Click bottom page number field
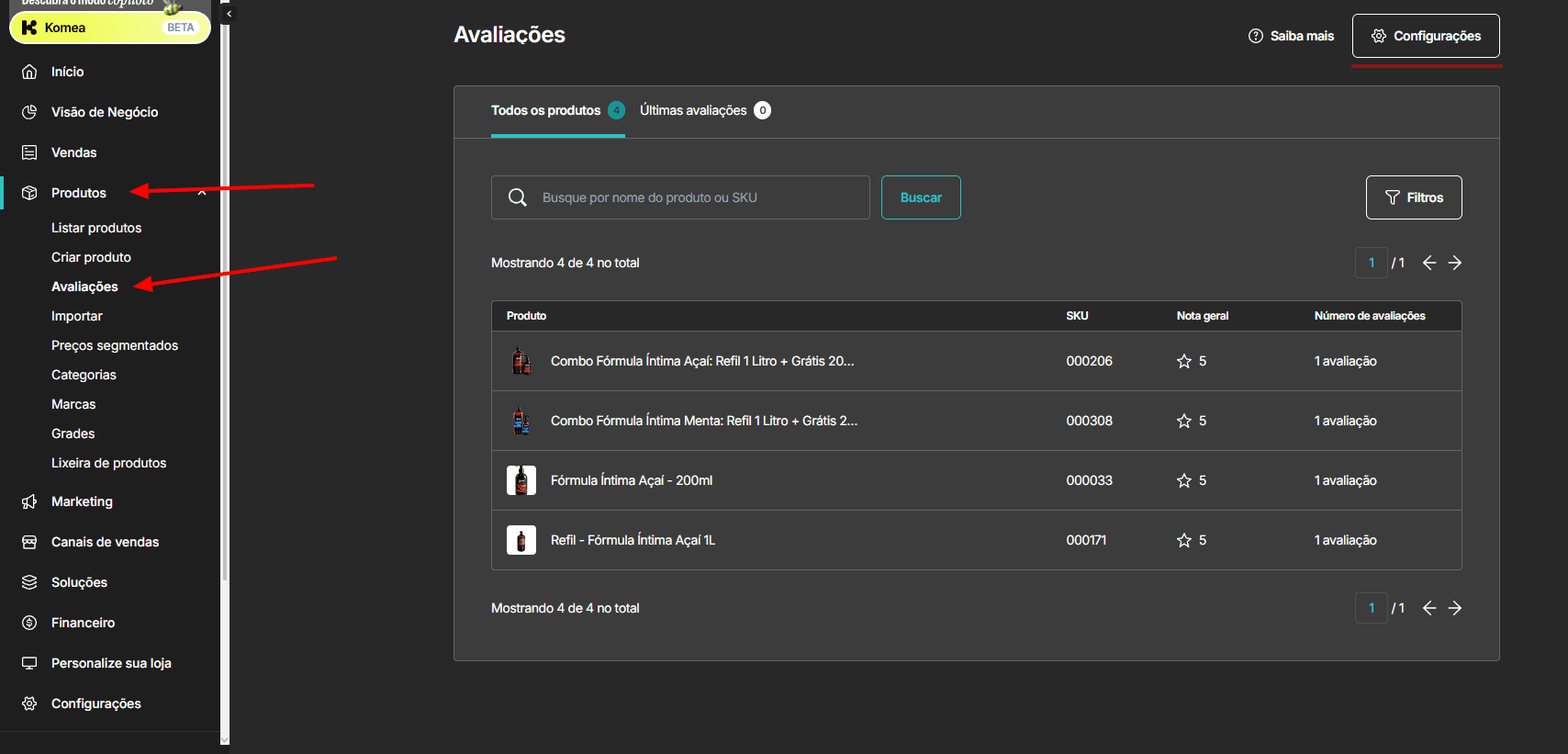1568x754 pixels. pyautogui.click(x=1372, y=608)
